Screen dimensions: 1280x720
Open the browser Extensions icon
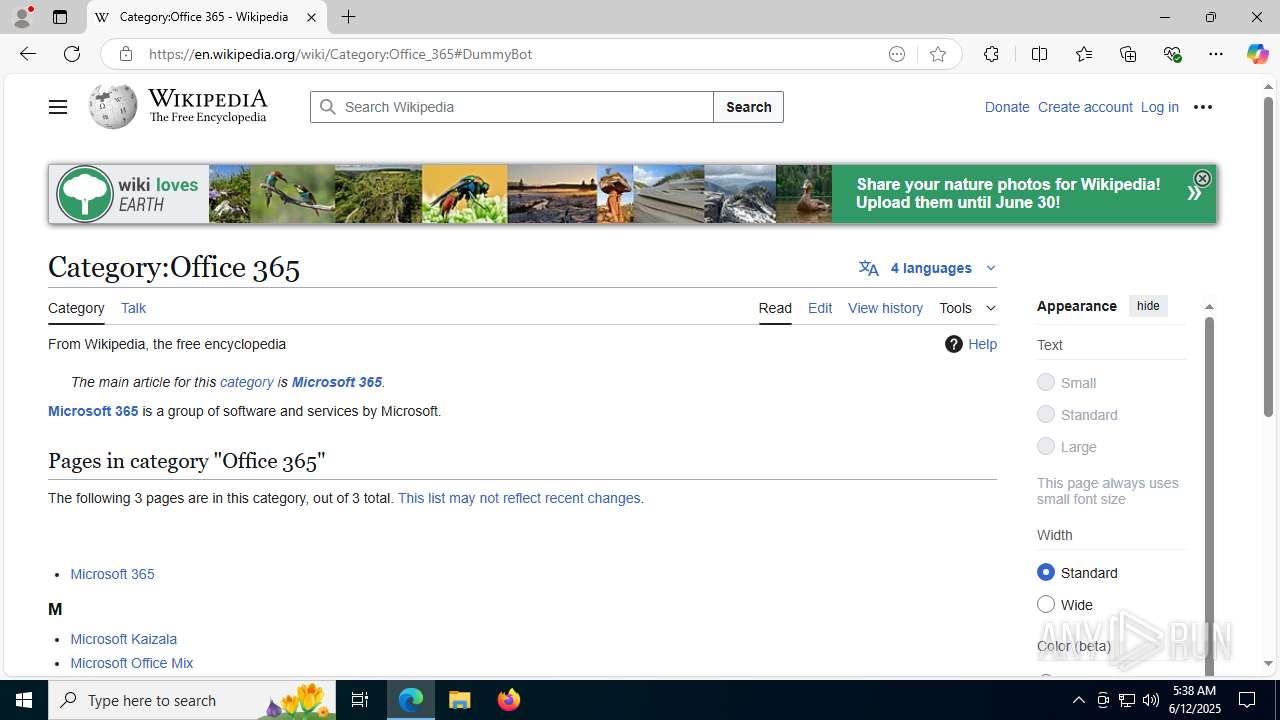991,54
